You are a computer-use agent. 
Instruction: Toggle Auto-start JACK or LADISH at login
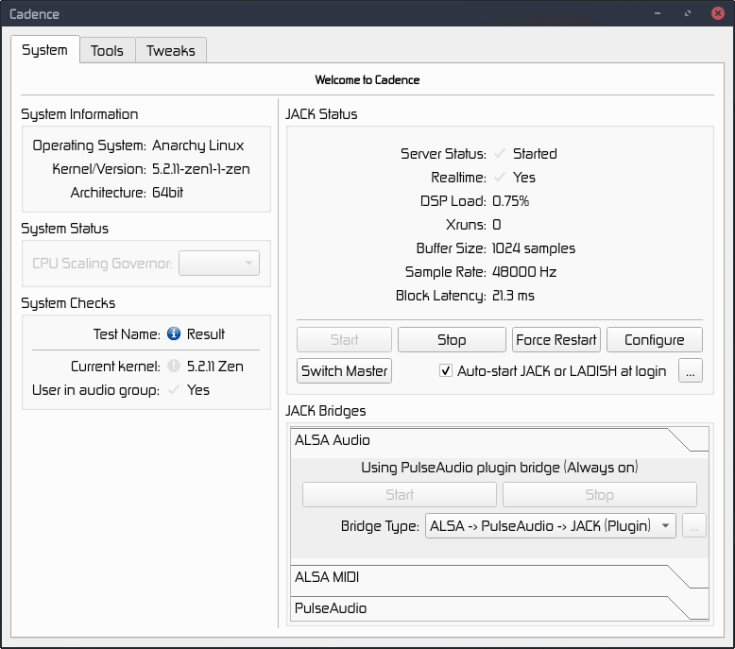pyautogui.click(x=446, y=371)
